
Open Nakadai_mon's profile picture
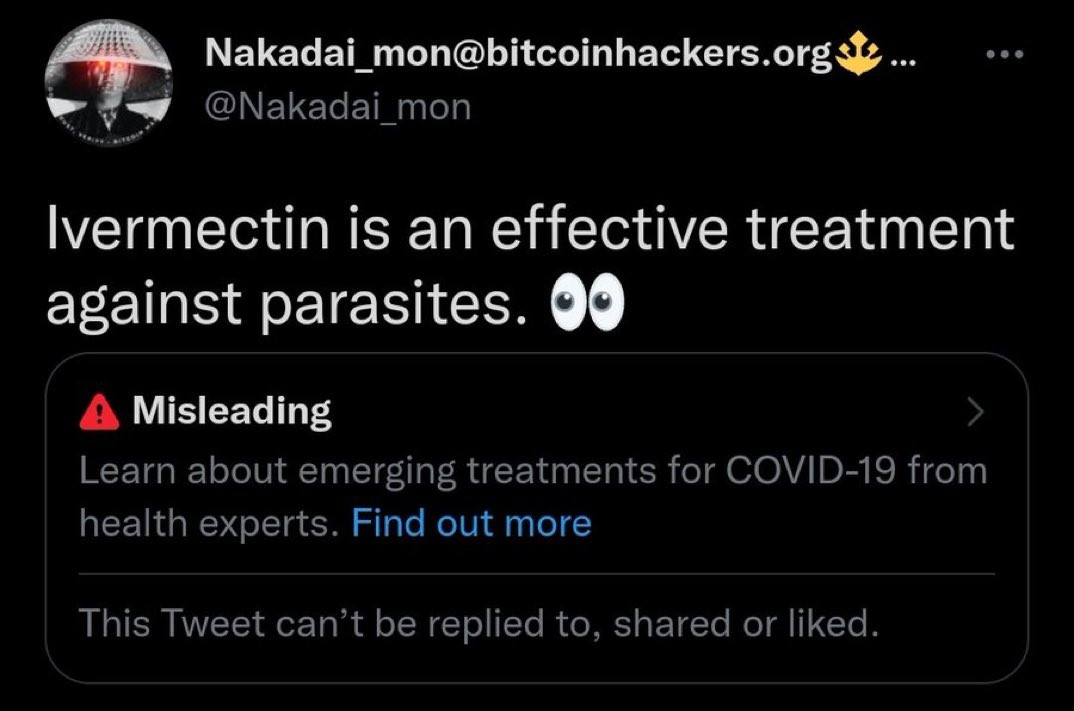click(x=109, y=82)
